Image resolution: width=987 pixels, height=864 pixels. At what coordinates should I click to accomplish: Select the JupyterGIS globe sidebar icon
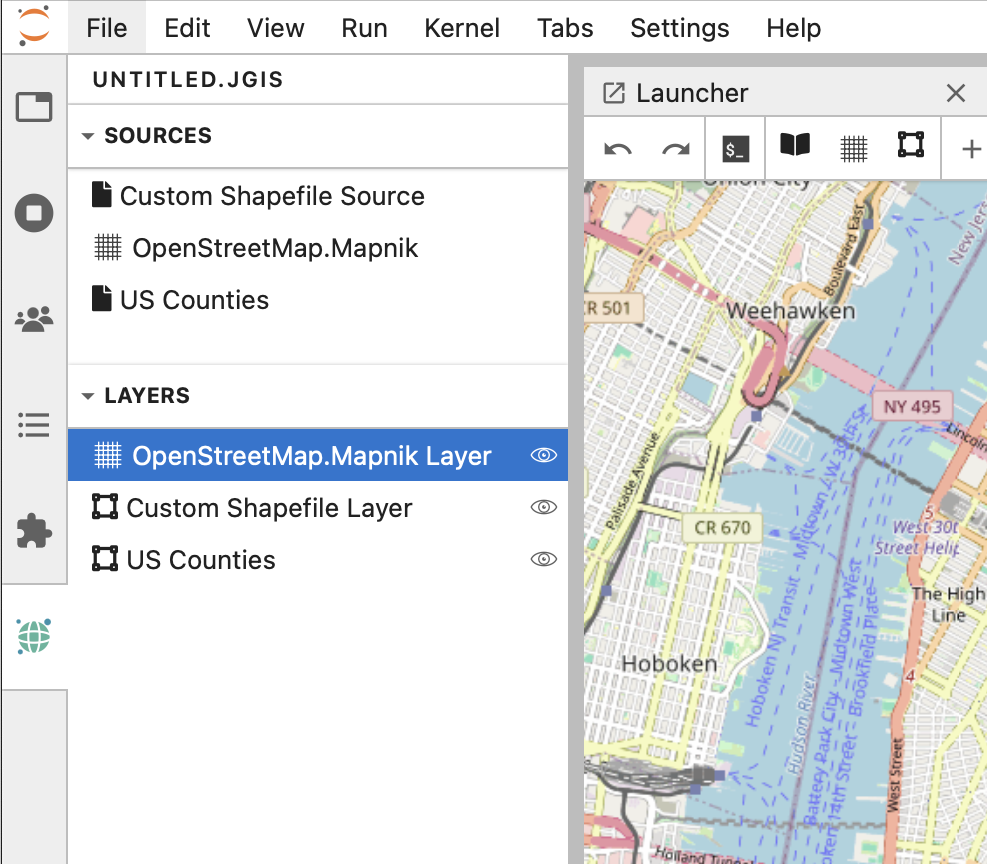[x=34, y=636]
